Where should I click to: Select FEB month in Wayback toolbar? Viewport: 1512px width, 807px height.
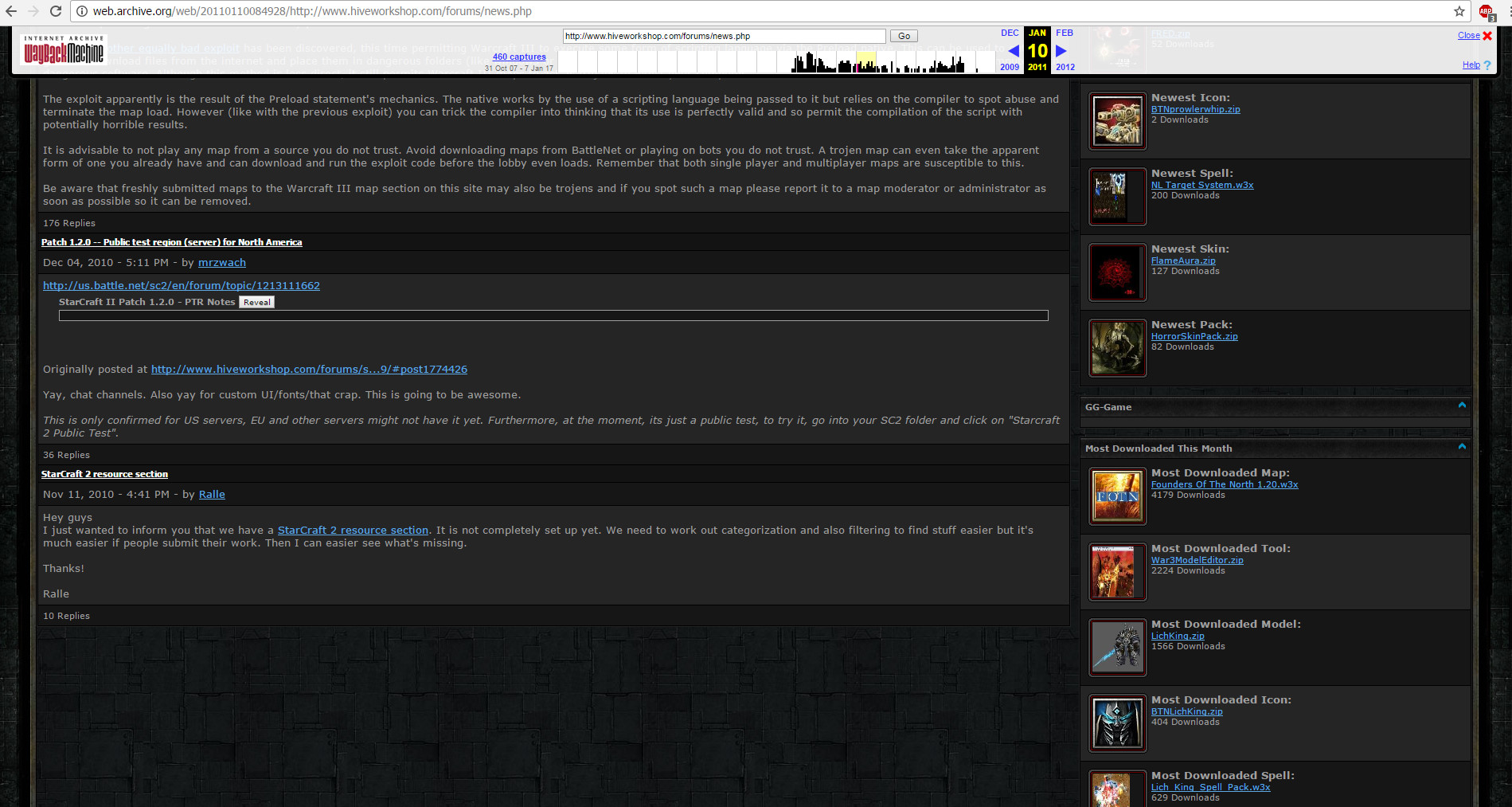1065,33
